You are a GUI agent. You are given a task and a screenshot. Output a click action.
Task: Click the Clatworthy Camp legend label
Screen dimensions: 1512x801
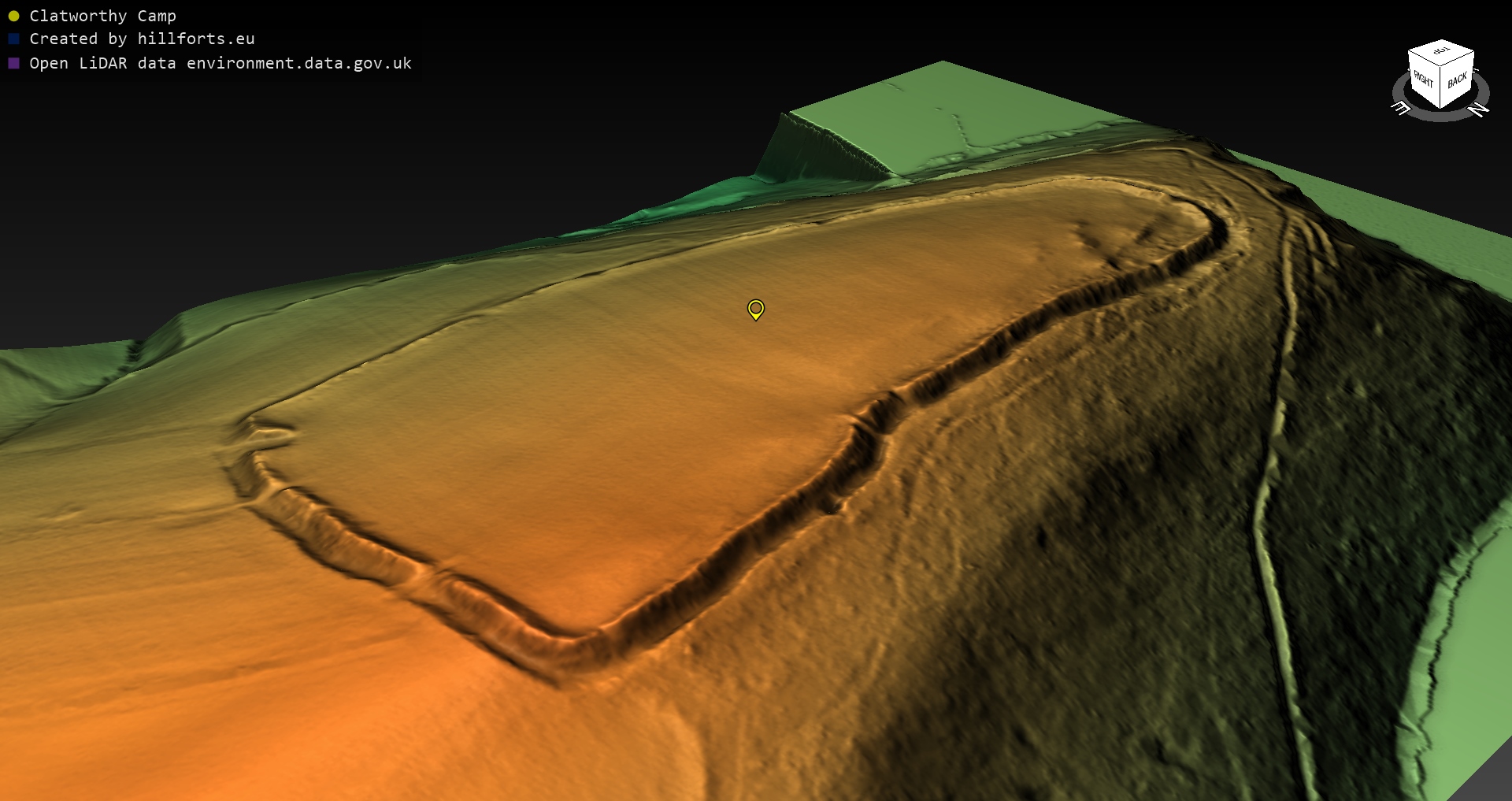(102, 16)
